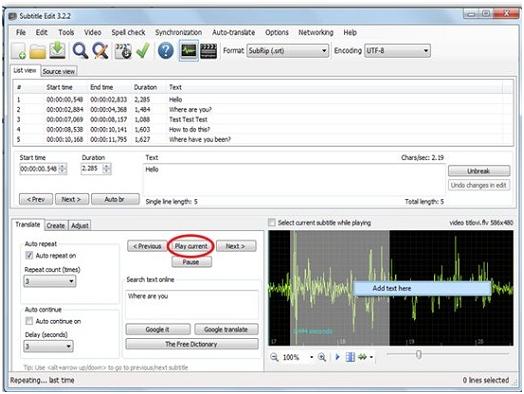Click the Next > button beside Auto br
Screen dimensions: 524x394
[72, 200]
